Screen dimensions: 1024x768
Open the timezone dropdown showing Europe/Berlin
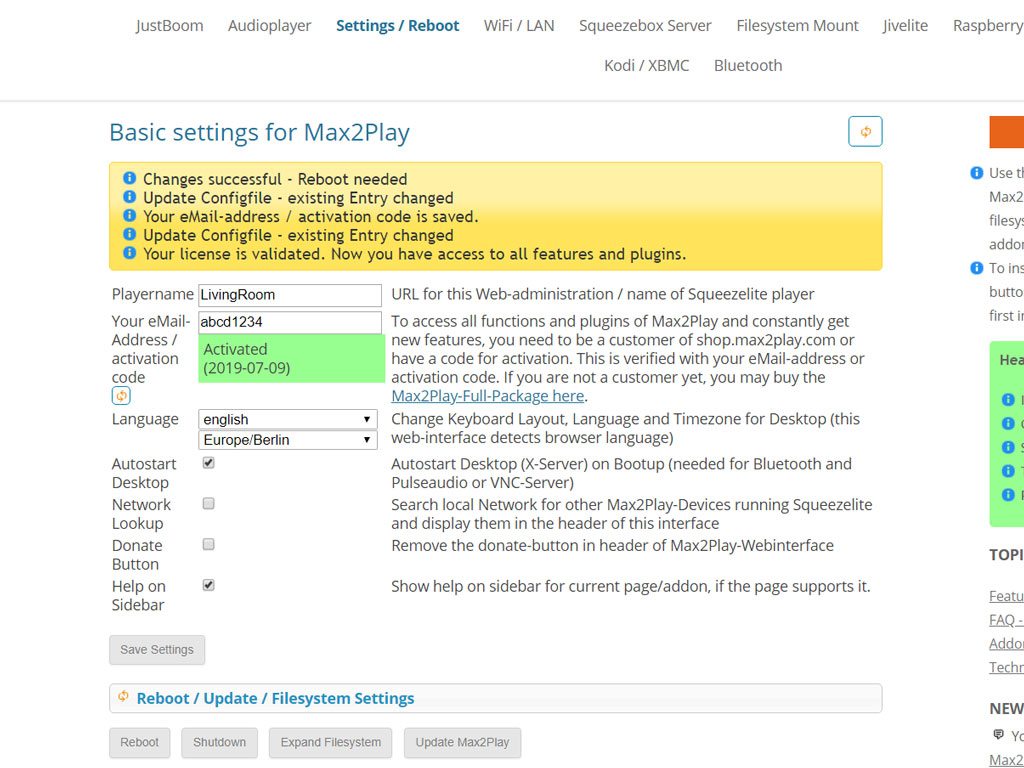pos(288,440)
